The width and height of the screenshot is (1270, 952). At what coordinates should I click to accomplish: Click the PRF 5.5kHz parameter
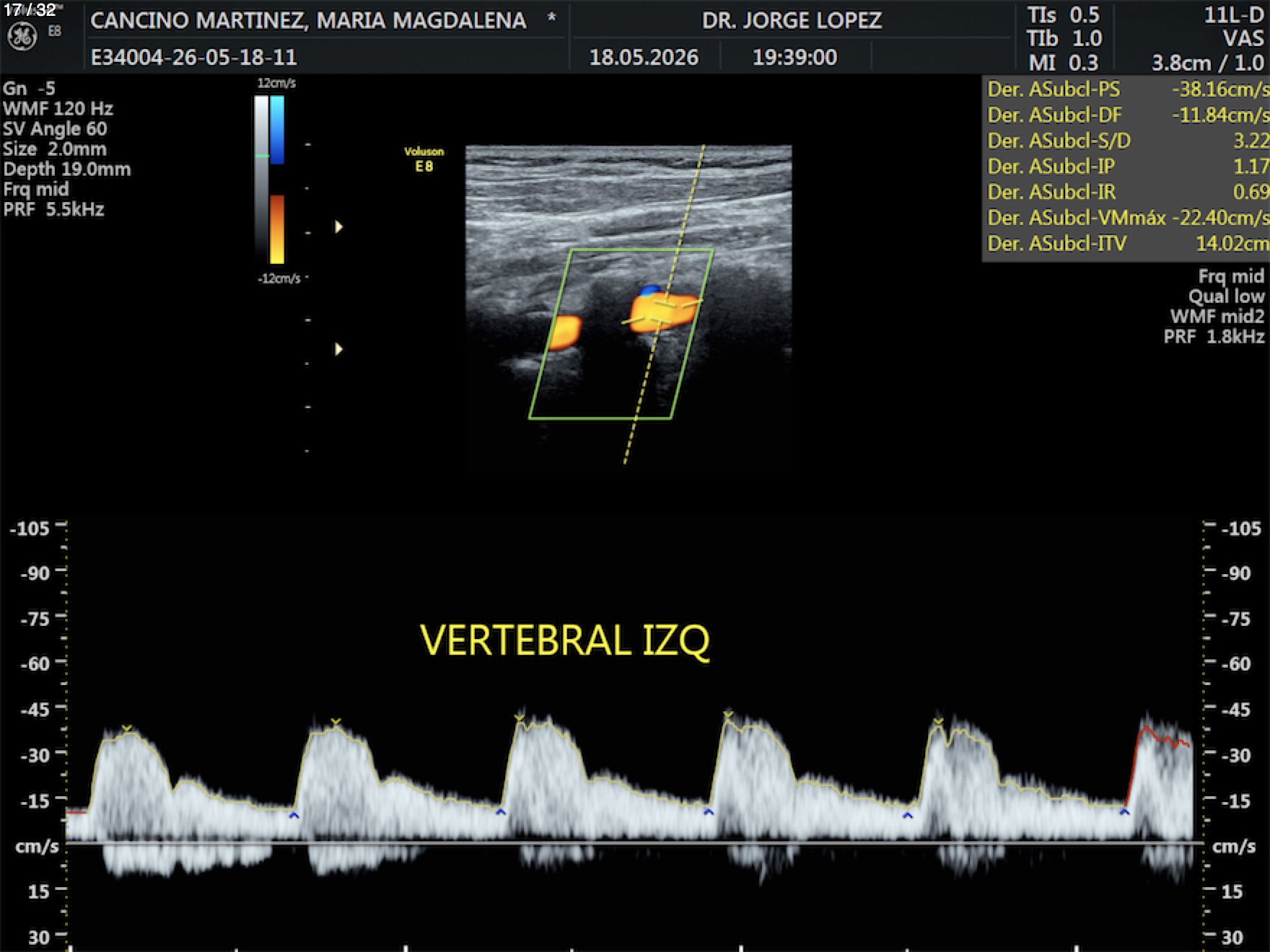[x=54, y=210]
